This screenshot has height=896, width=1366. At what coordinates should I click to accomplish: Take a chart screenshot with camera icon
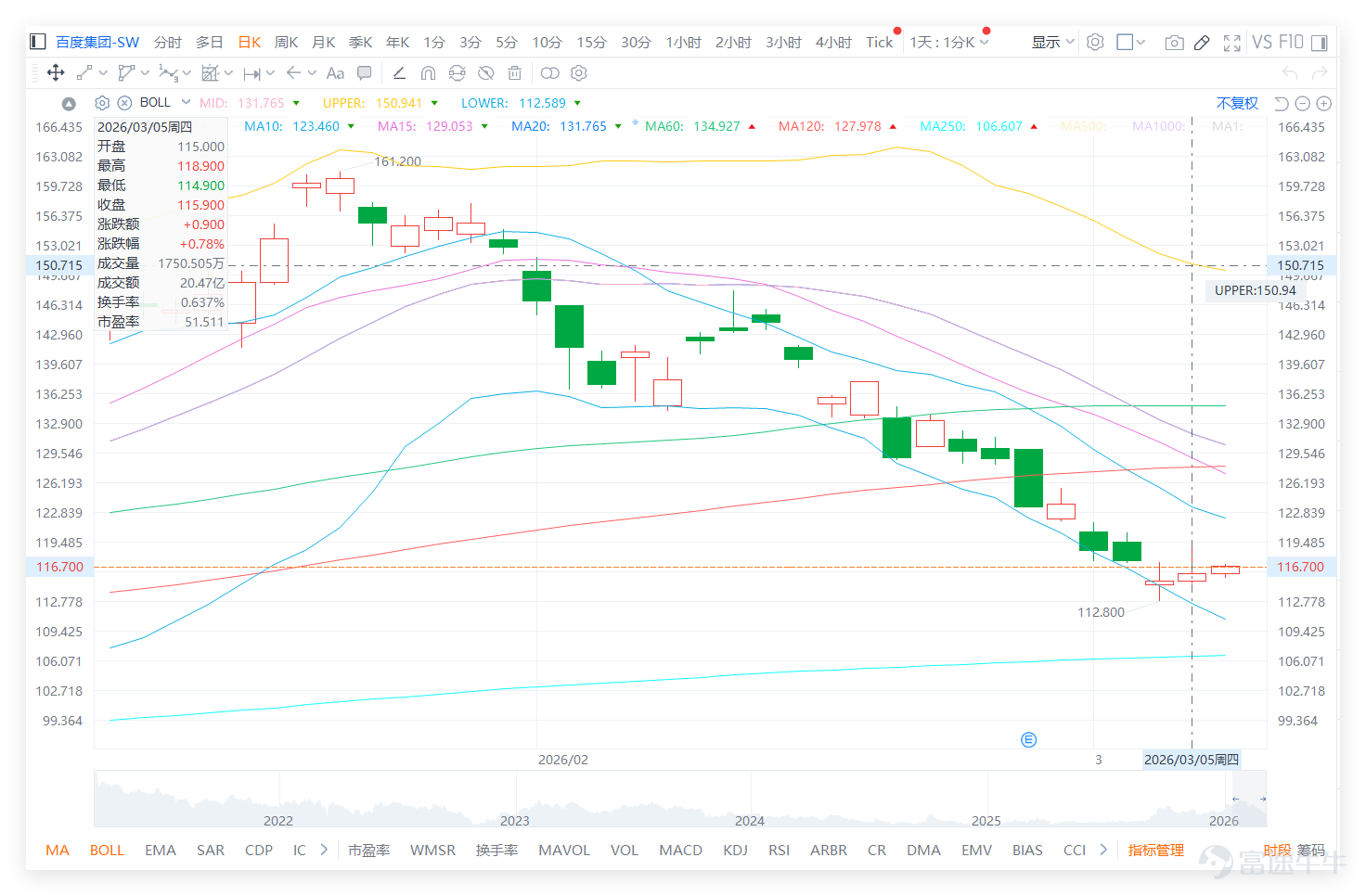tap(1174, 43)
